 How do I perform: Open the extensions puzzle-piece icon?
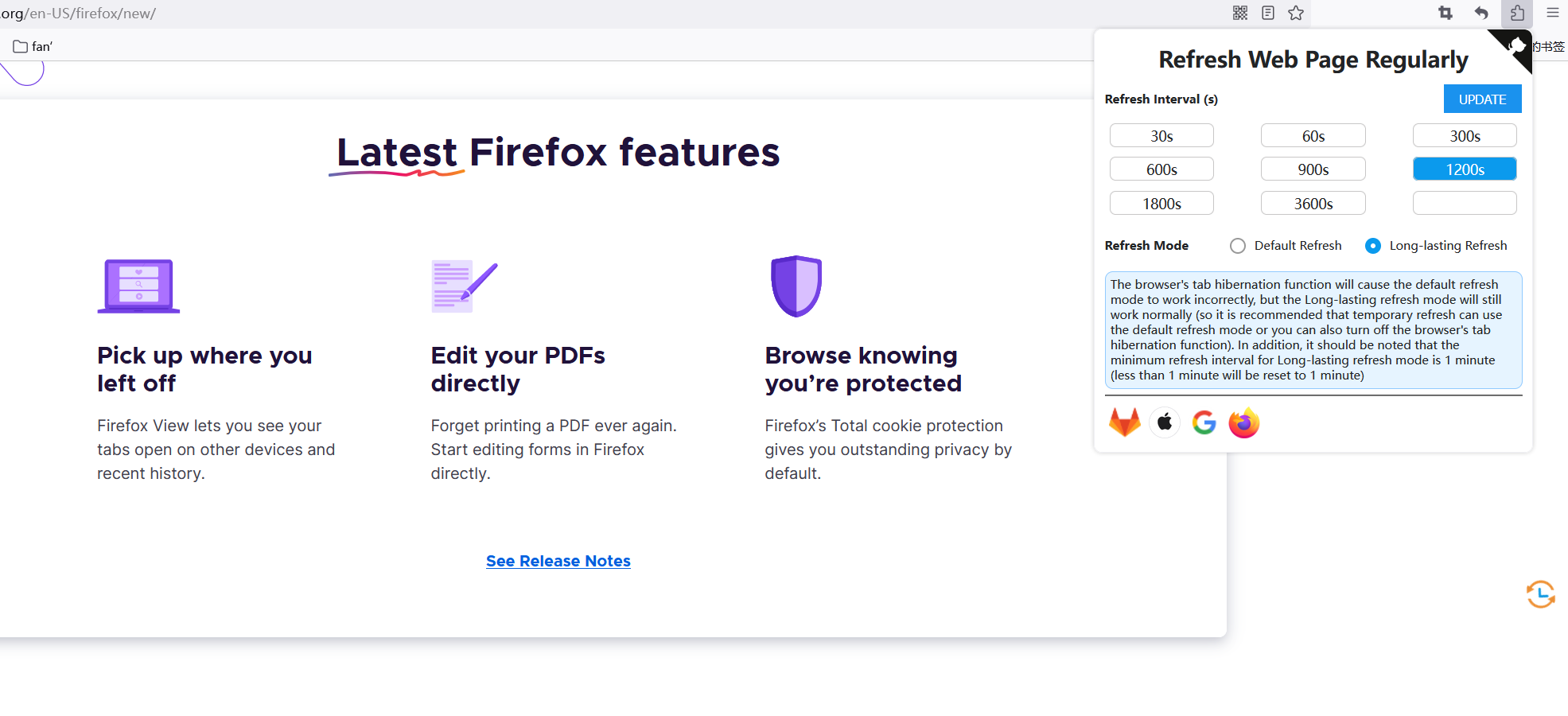[1517, 13]
